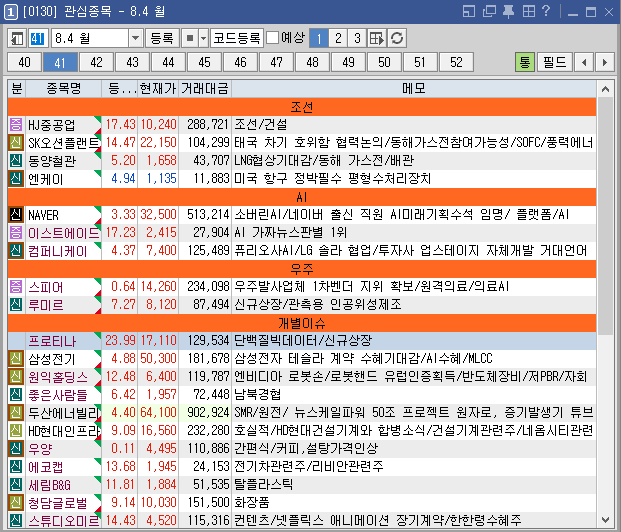Viewport: 621px width, 532px height.
Task: Switch to group tab 50
Action: tap(384, 62)
